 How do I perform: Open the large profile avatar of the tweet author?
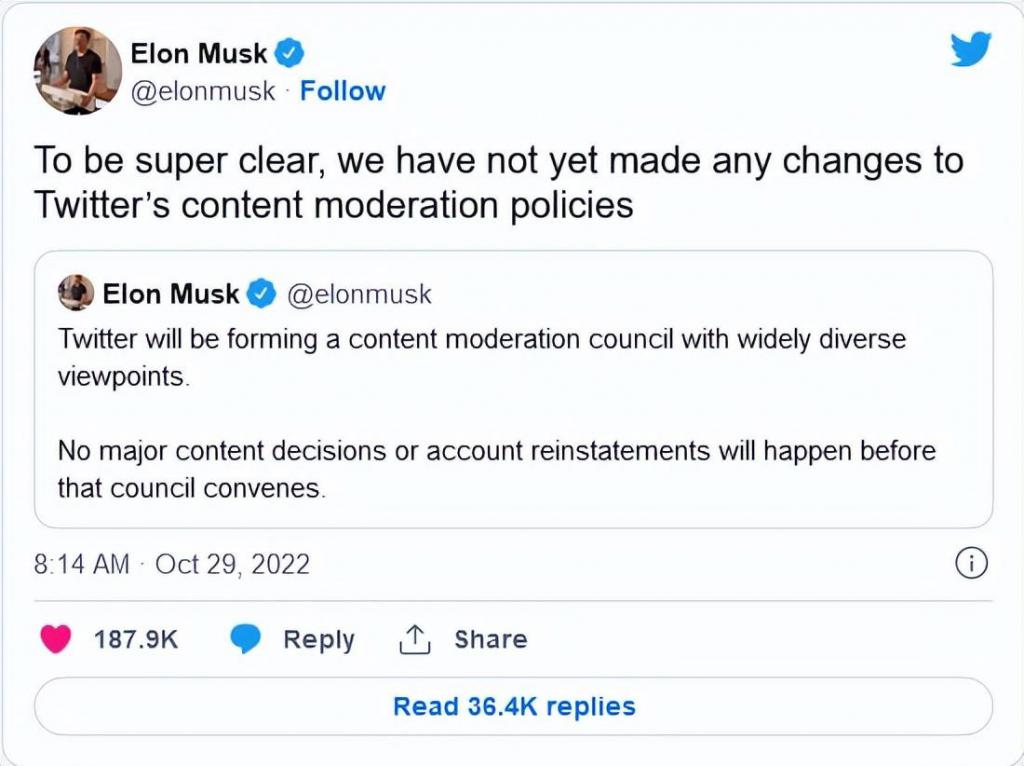[78, 70]
